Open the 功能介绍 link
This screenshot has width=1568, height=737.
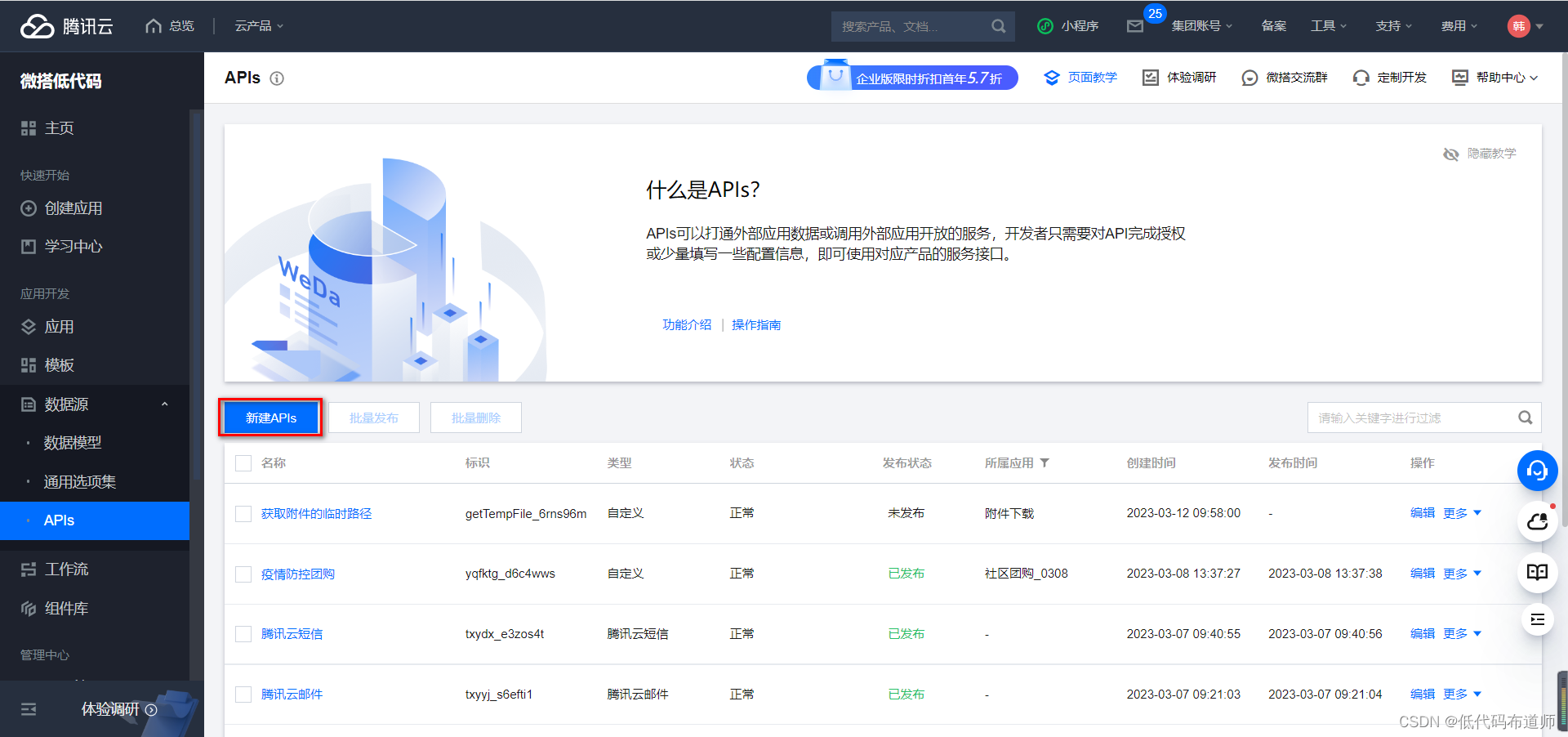(x=687, y=325)
